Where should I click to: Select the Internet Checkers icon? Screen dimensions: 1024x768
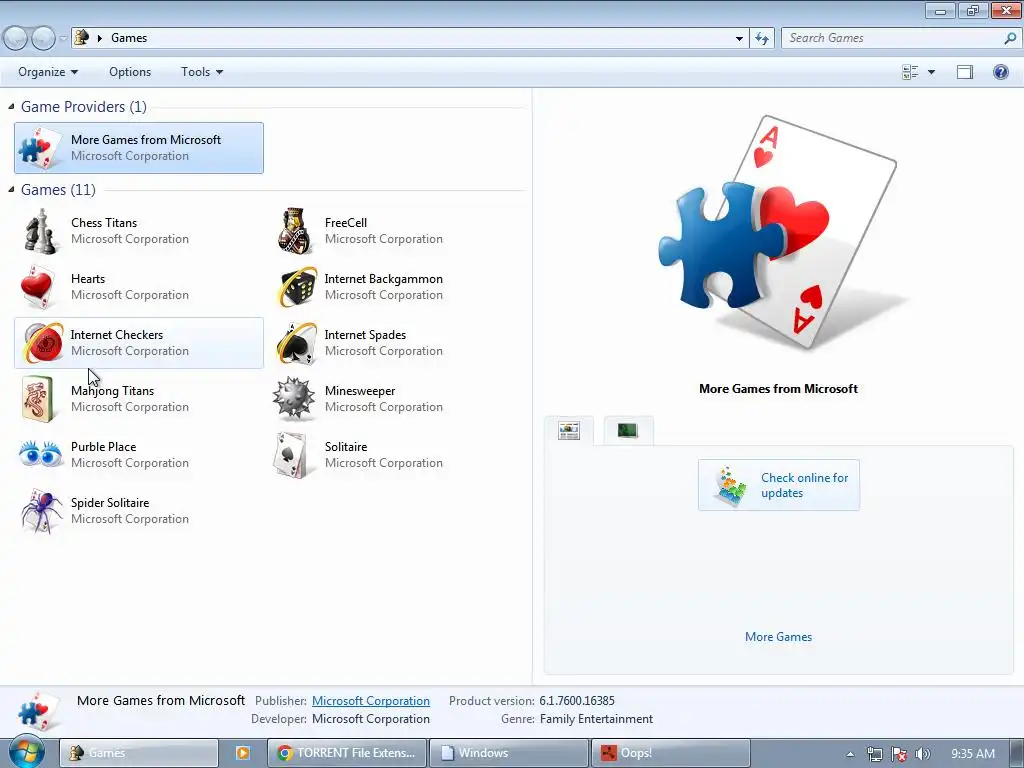(x=42, y=343)
